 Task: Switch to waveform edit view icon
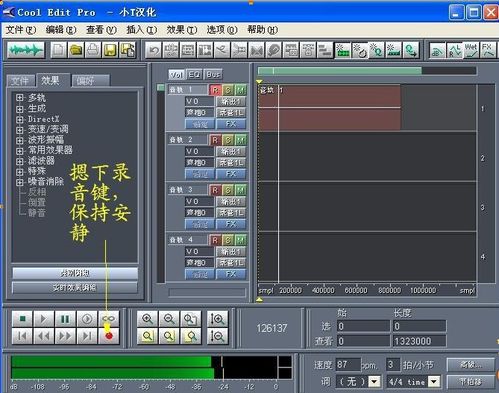(26, 50)
